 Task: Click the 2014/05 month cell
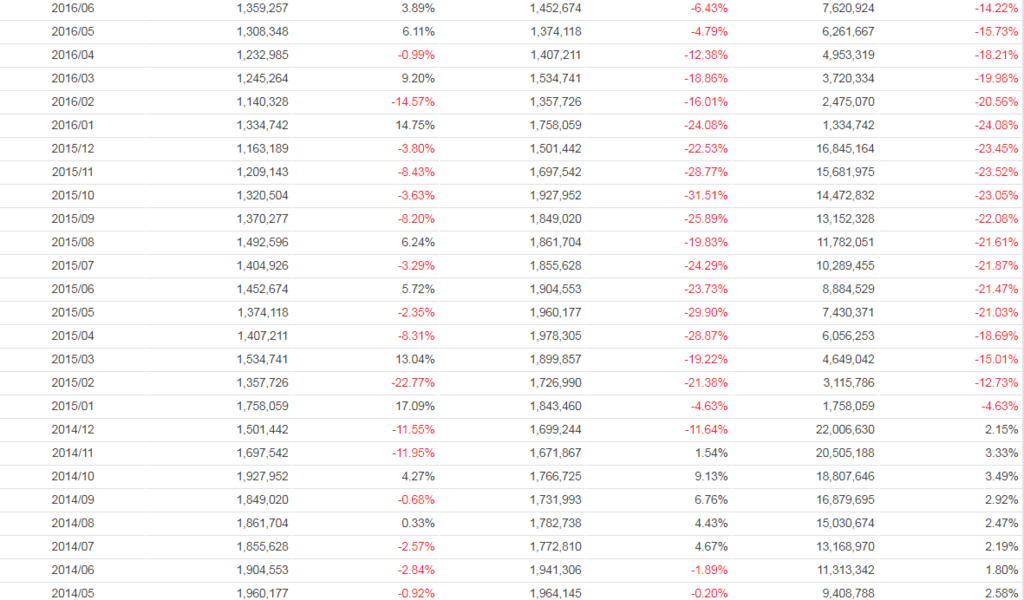[x=72, y=594]
